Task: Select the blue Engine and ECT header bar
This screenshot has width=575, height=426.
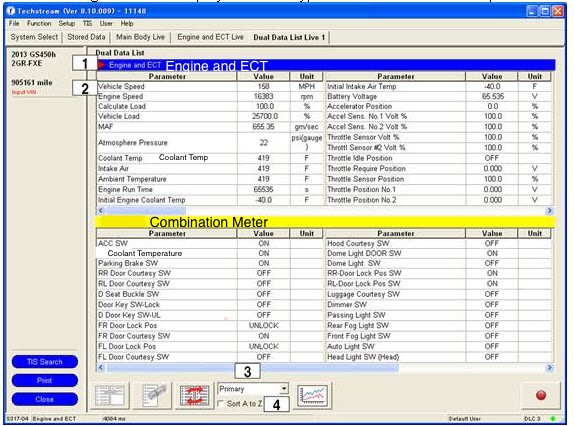Action: point(326,65)
